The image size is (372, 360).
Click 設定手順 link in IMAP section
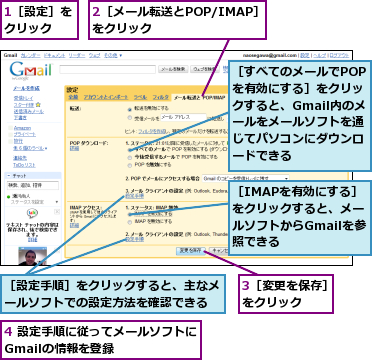[x=135, y=239]
